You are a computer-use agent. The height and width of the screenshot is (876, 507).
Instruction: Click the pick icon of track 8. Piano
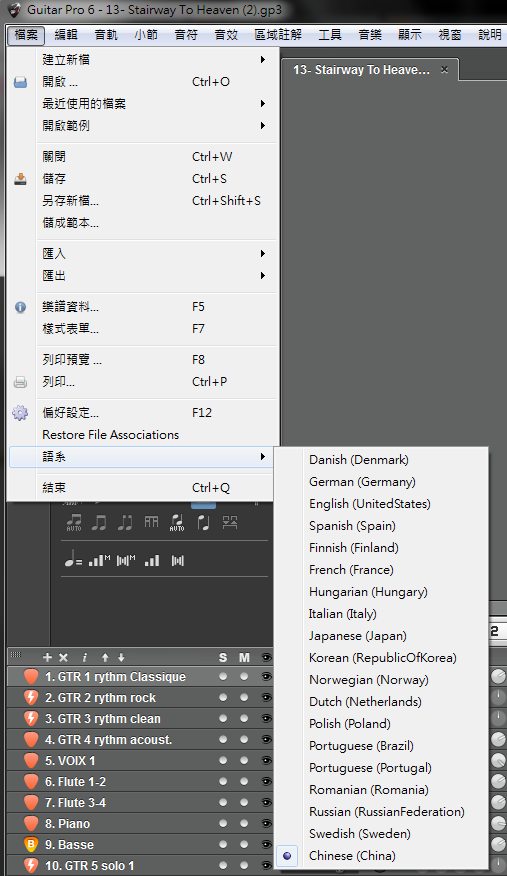click(31, 823)
